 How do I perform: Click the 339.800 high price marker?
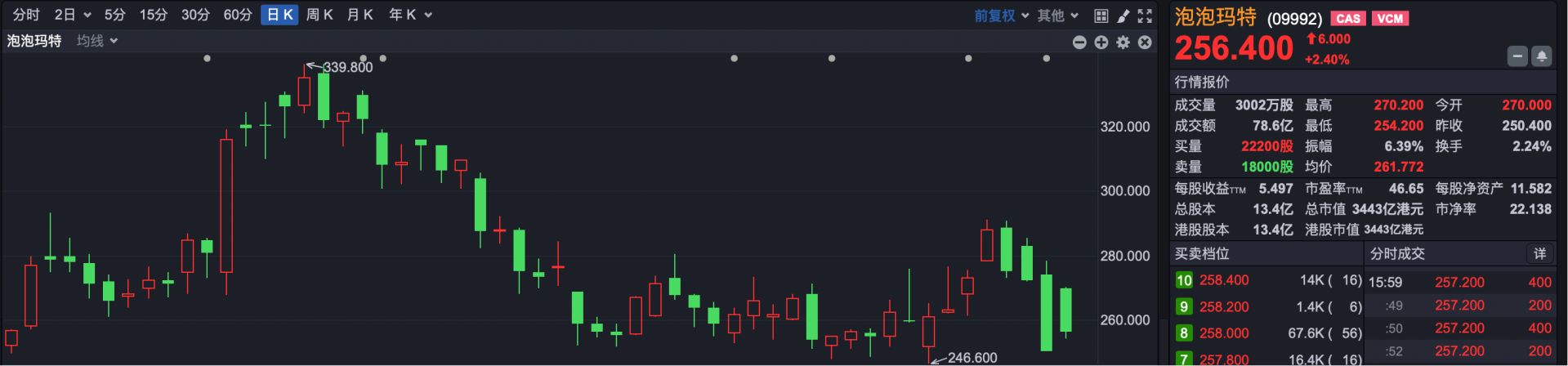(347, 67)
